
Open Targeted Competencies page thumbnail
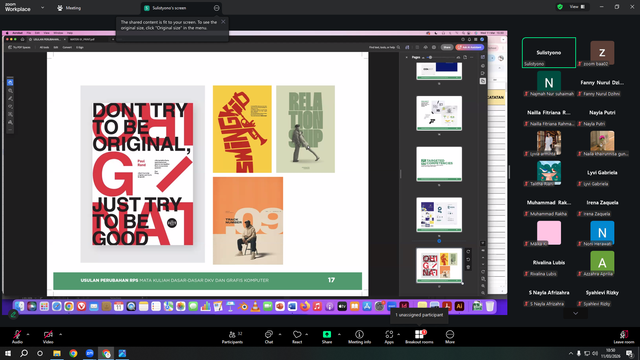439,164
